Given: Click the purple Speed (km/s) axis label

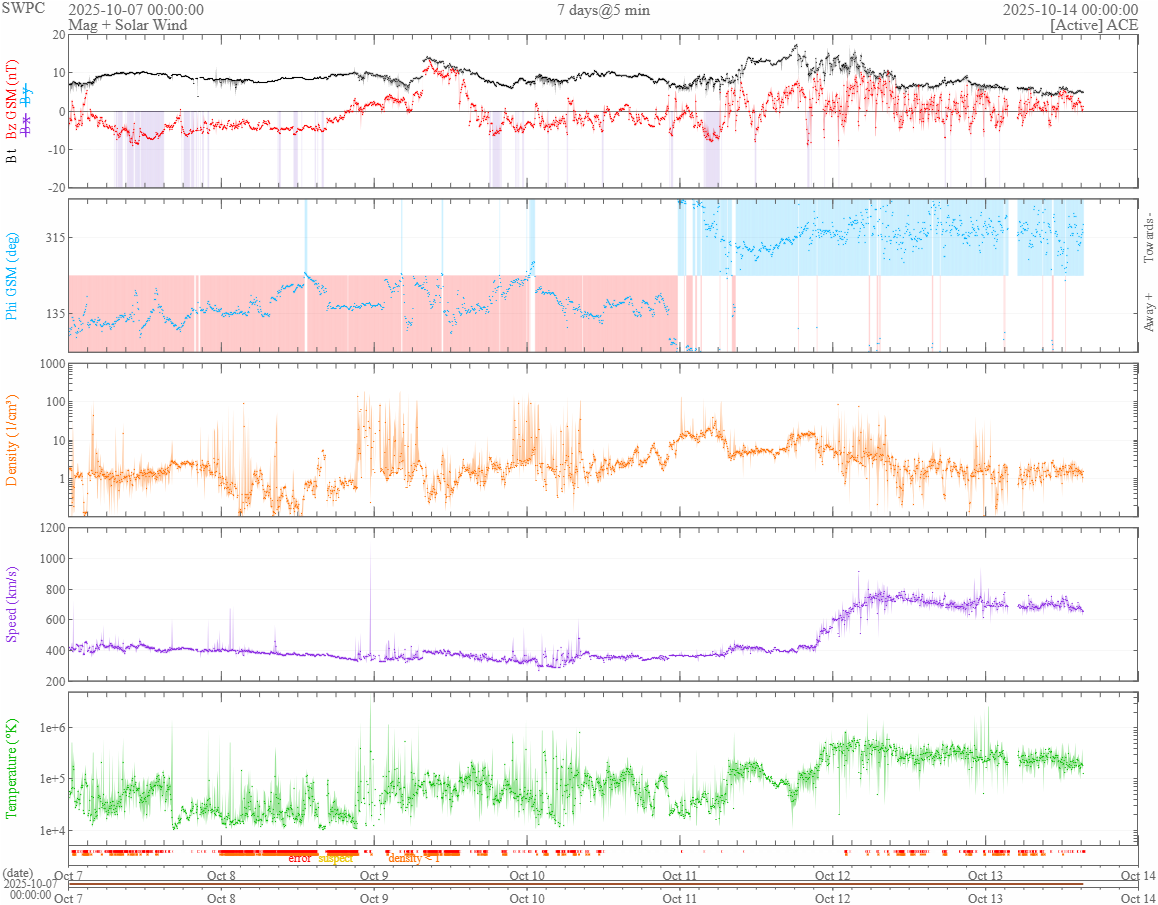Looking at the screenshot, I should pyautogui.click(x=12, y=604).
